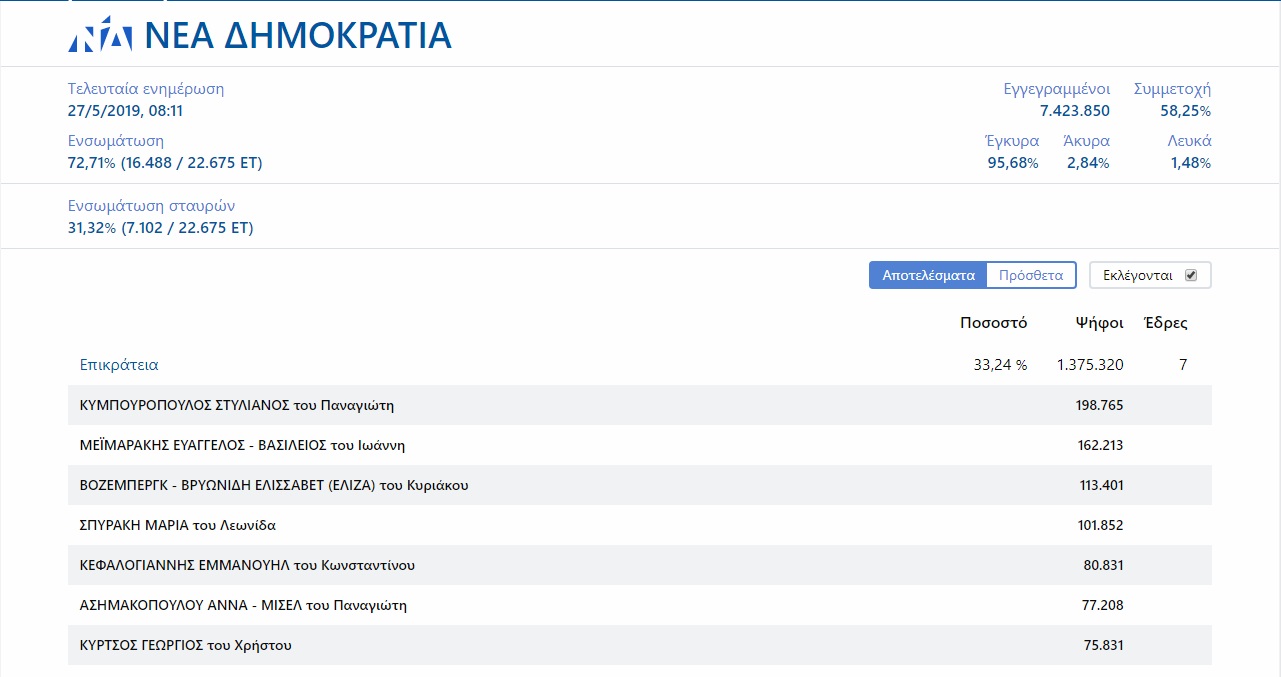Image resolution: width=1281 pixels, height=677 pixels.
Task: Click the Ψήφοι column header
Action: 1099,323
